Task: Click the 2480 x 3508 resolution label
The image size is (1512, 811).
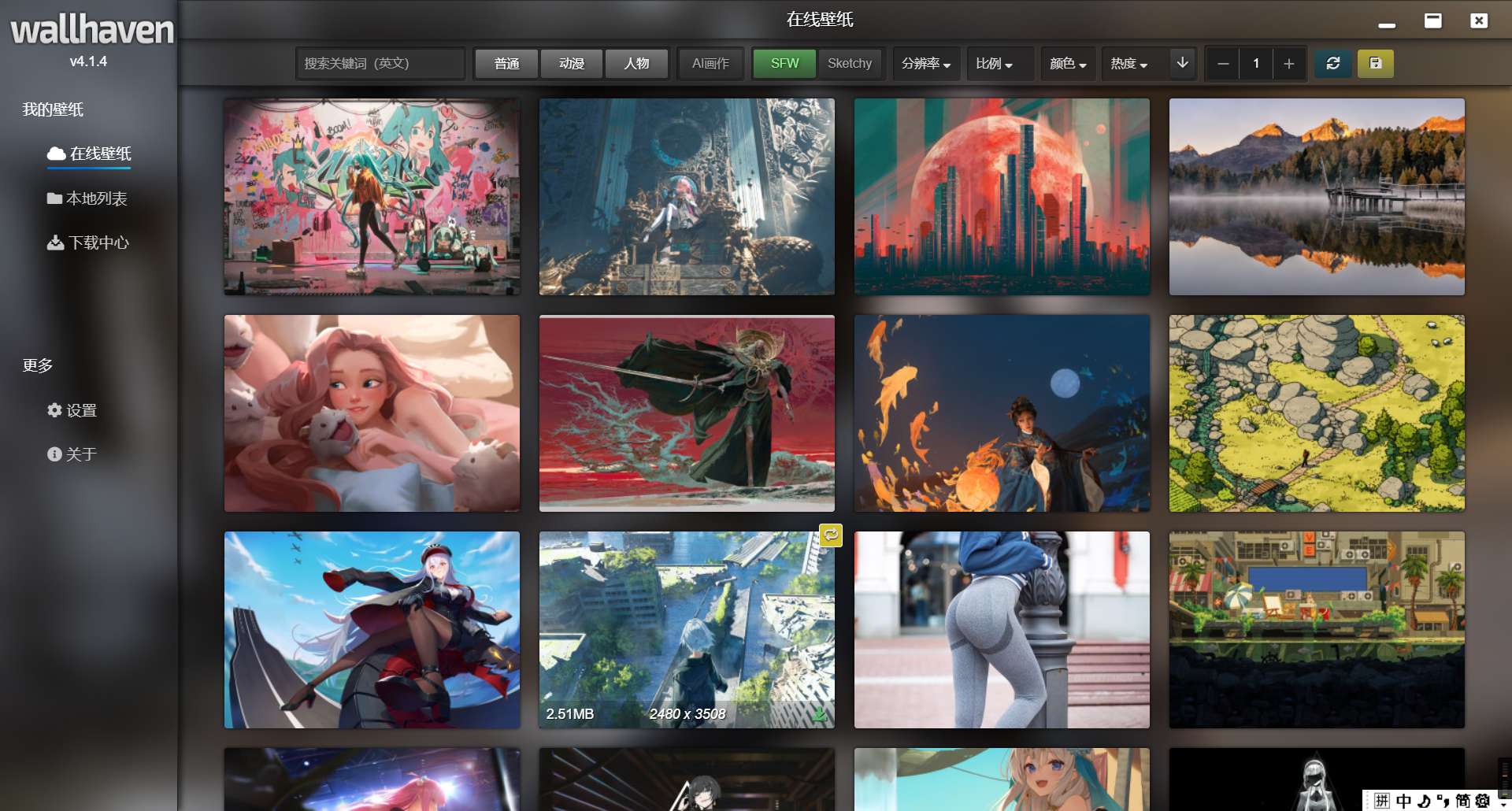Action: click(687, 714)
